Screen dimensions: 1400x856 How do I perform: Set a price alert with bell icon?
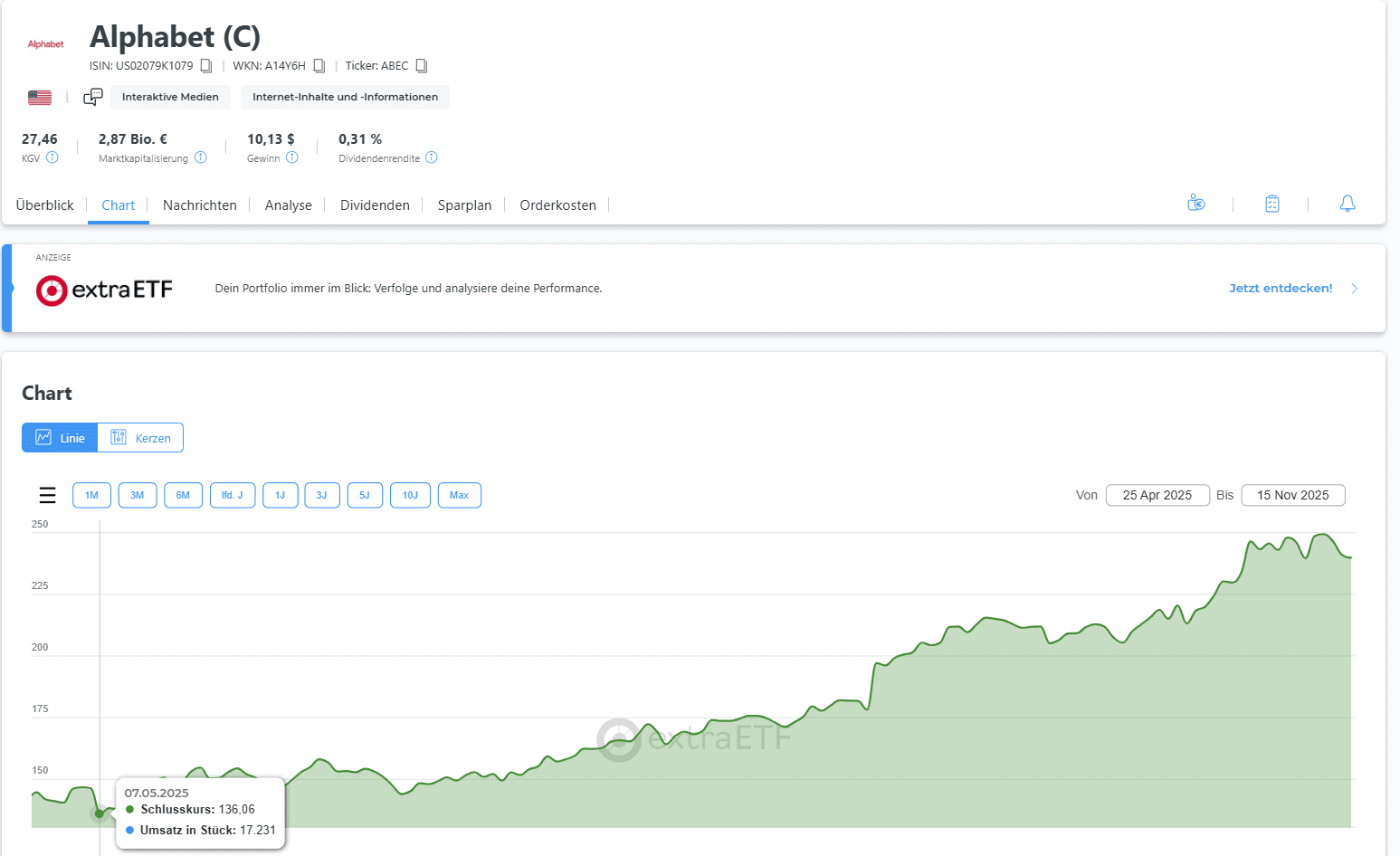1348,204
